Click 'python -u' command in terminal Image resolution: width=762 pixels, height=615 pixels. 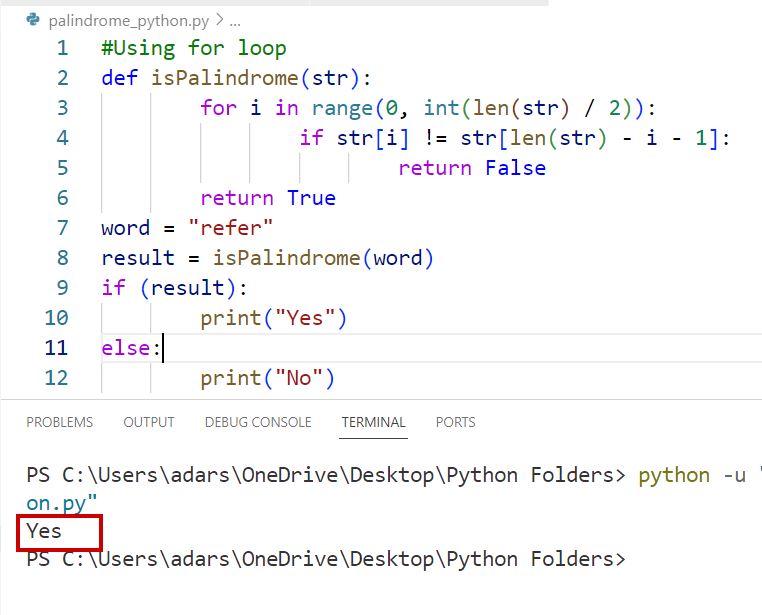coord(692,475)
